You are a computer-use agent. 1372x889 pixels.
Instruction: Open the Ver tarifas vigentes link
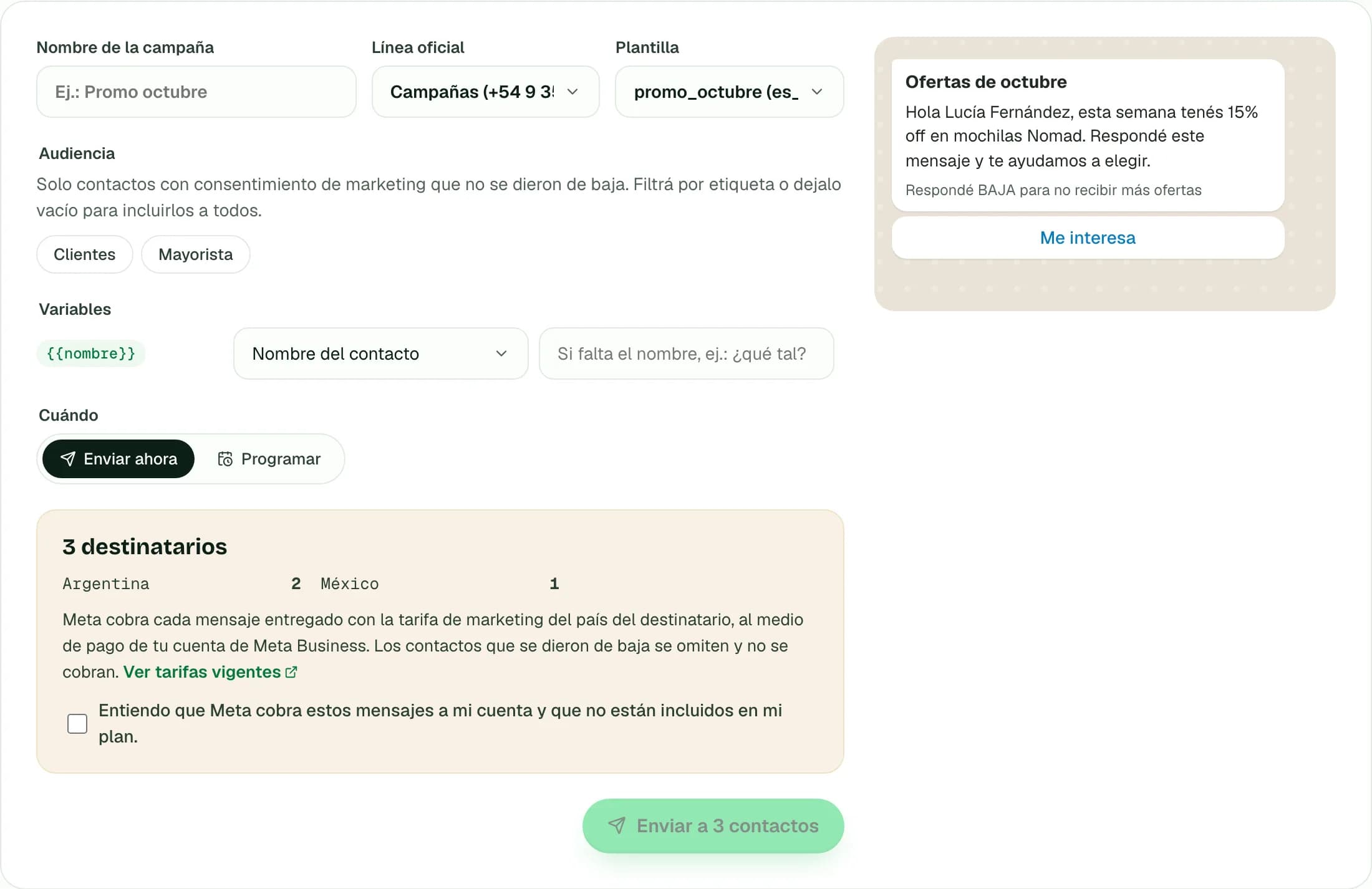[210, 672]
